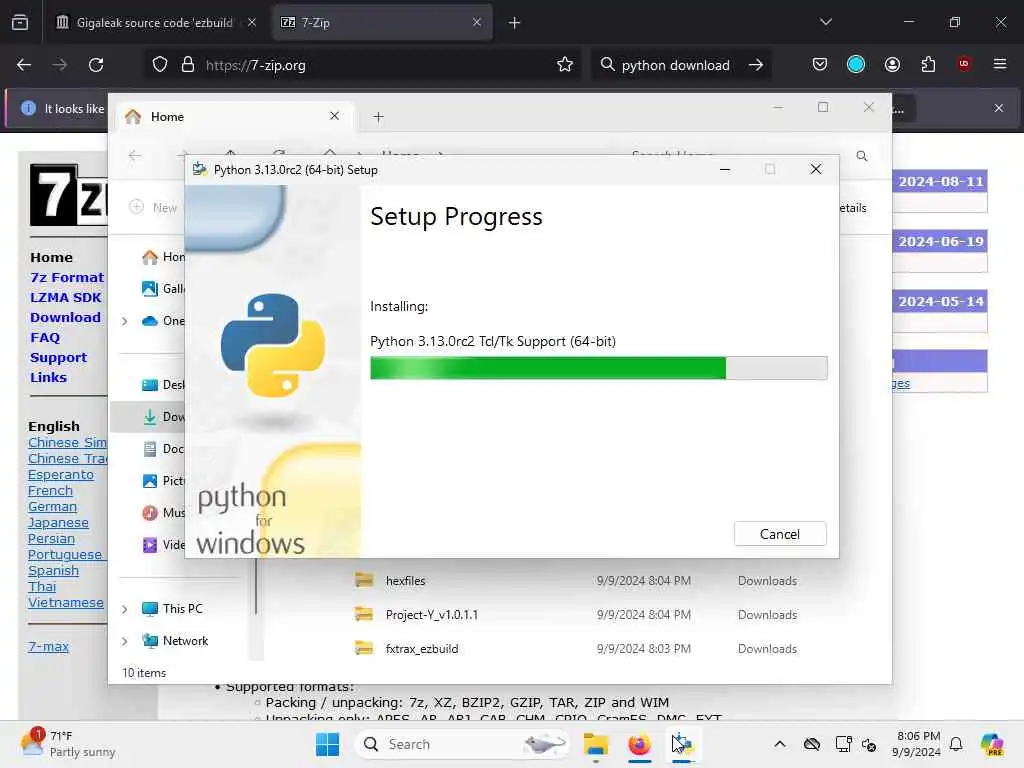The height and width of the screenshot is (768, 1024).
Task: Open the 7-max link
Action: (48, 647)
